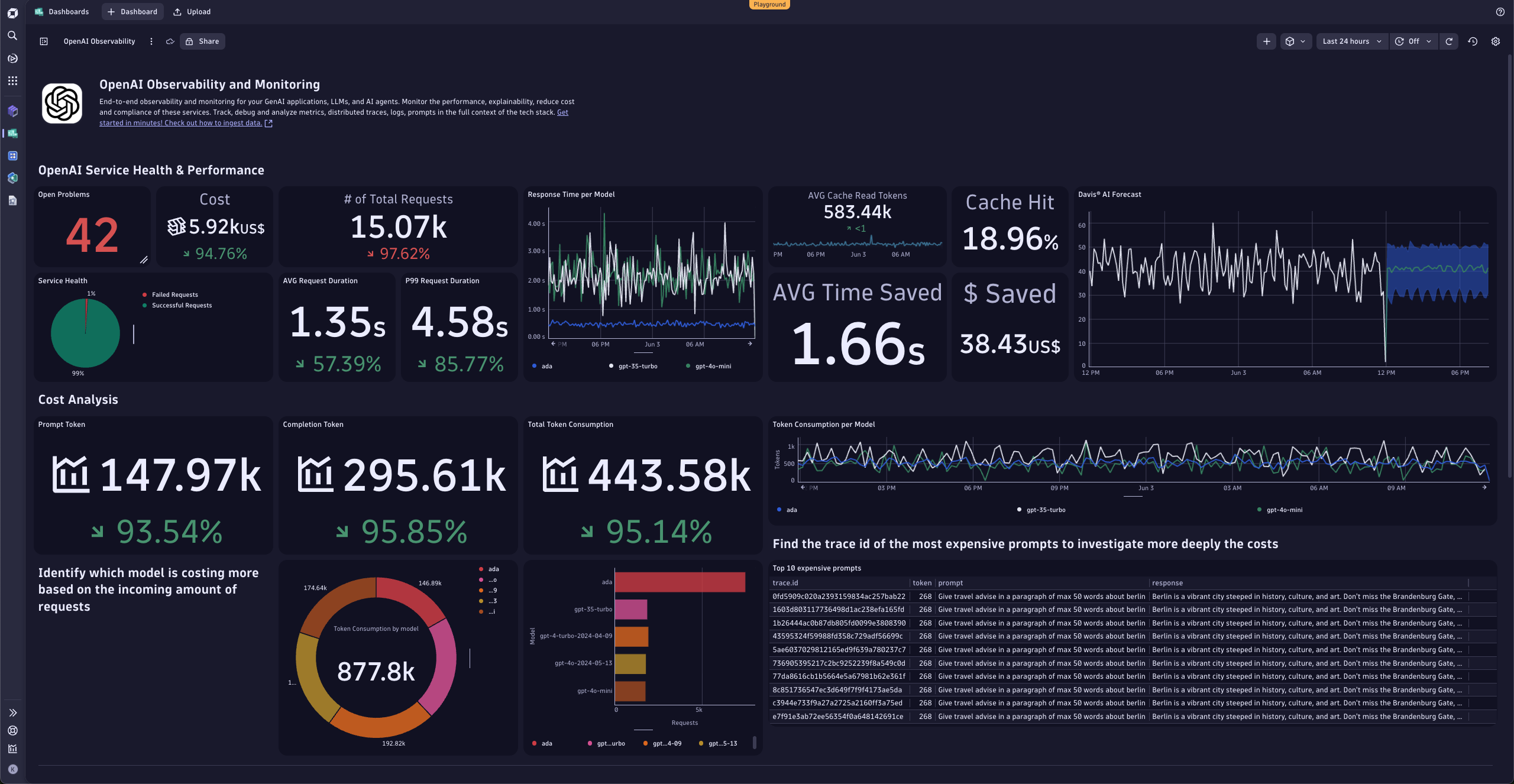This screenshot has height=784, width=1514.
Task: Click the gpt-35-turbo pink bar
Action: (x=631, y=609)
